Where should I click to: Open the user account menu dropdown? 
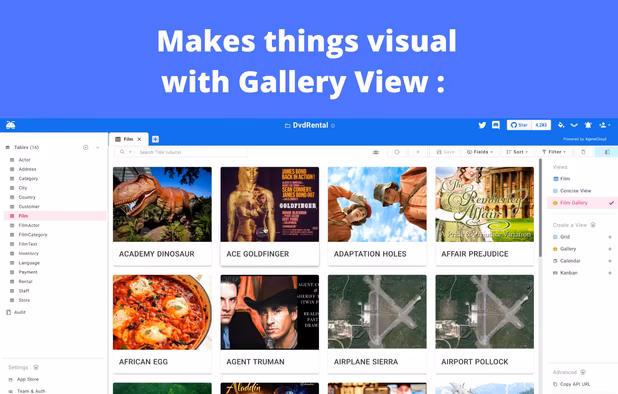click(x=605, y=125)
